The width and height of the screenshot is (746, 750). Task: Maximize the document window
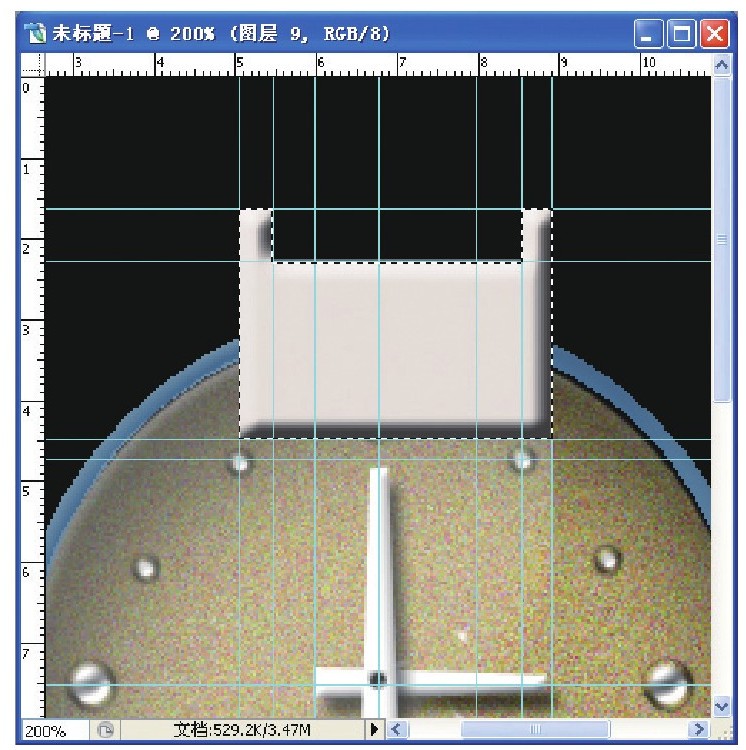click(681, 34)
